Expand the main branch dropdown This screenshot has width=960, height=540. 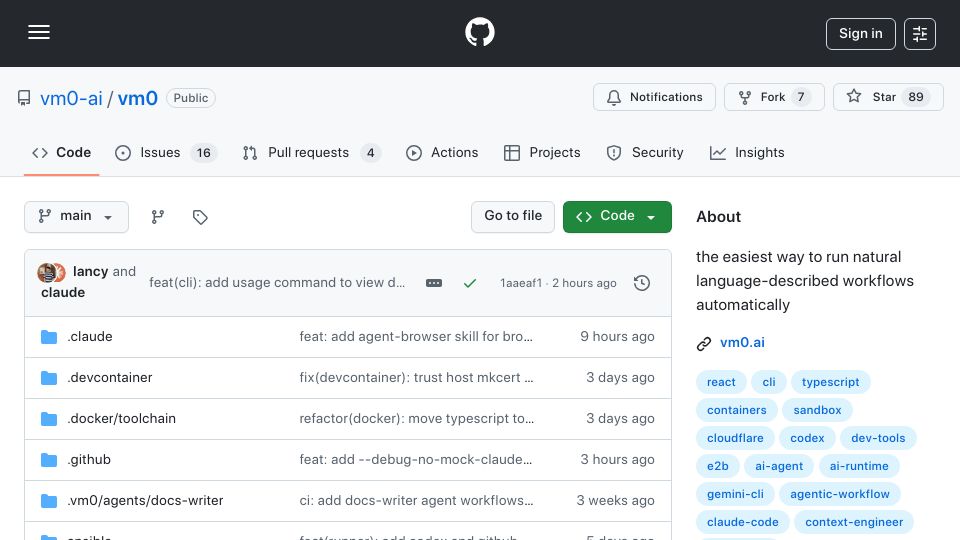point(77,217)
